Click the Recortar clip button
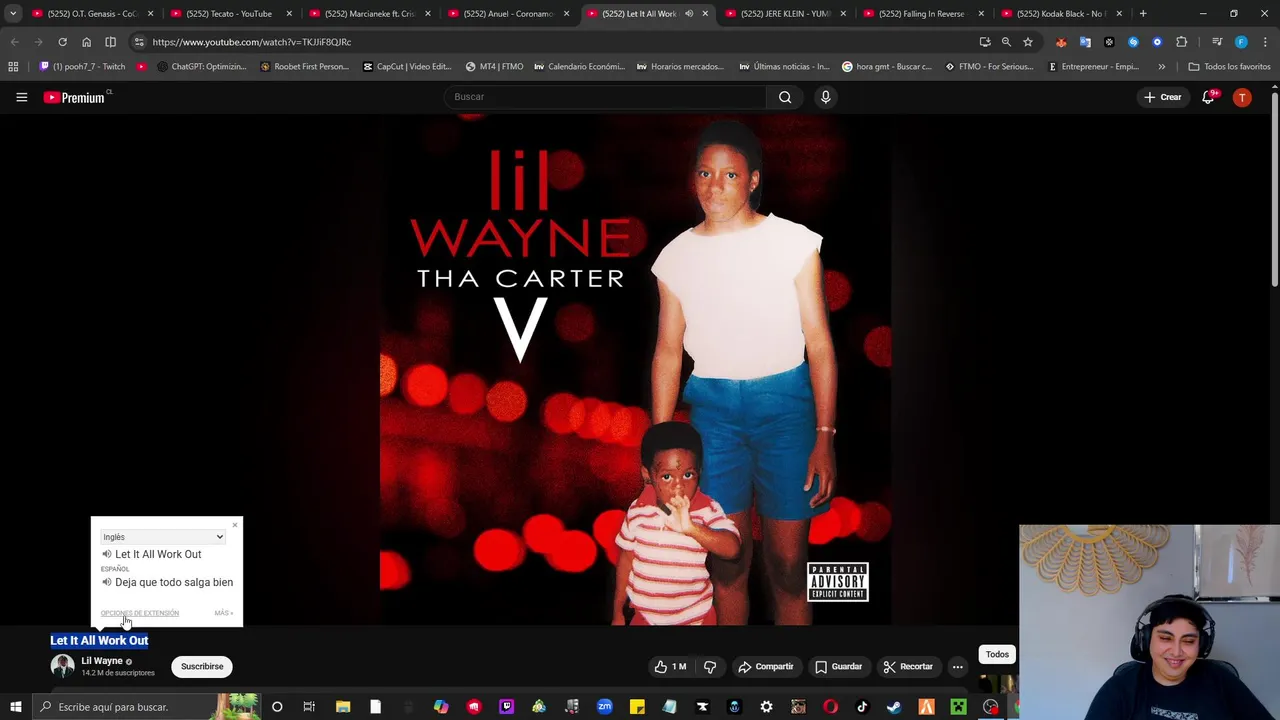The width and height of the screenshot is (1280, 720). pyautogui.click(x=908, y=667)
